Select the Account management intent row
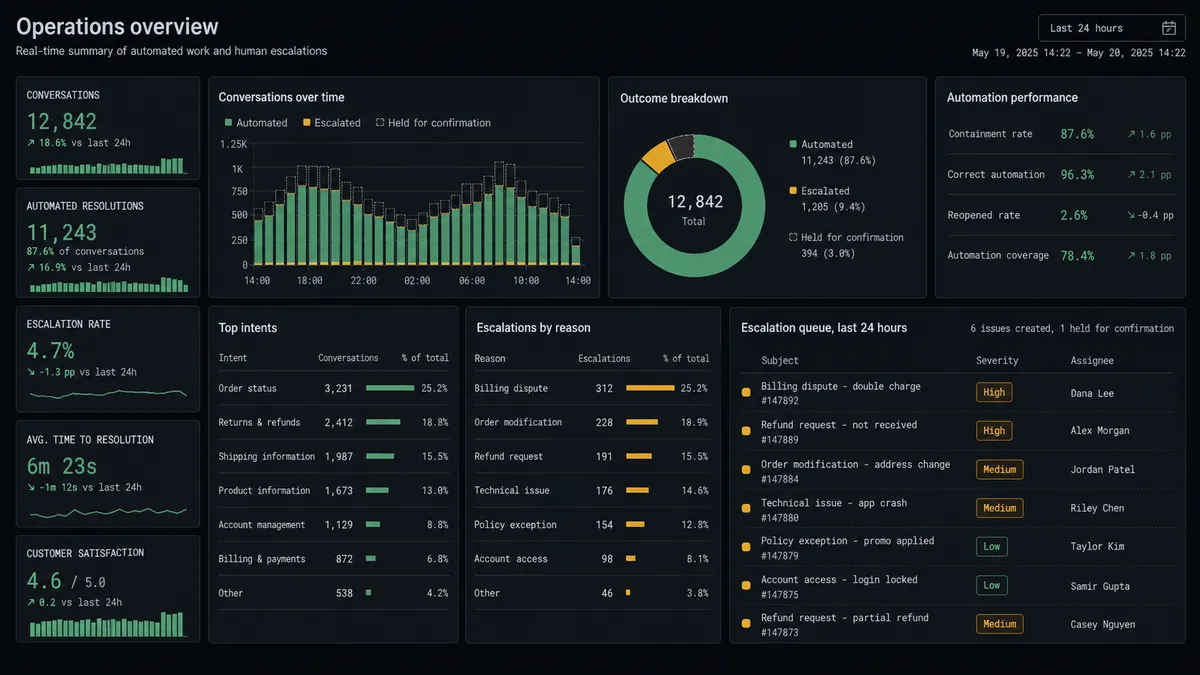Image resolution: width=1200 pixels, height=675 pixels. click(334, 524)
